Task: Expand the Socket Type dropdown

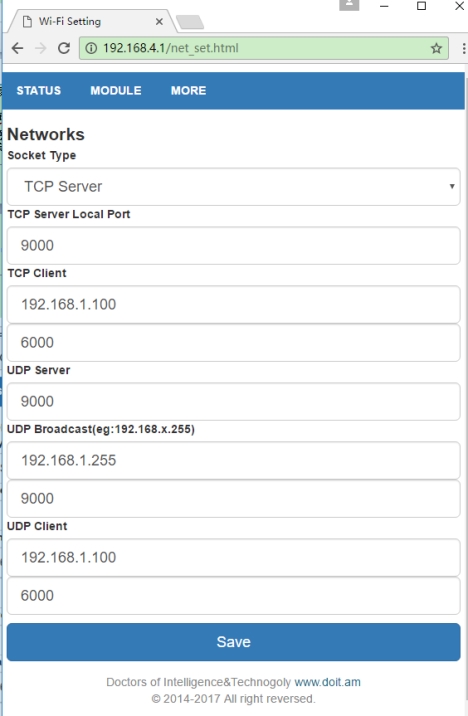Action: click(233, 186)
